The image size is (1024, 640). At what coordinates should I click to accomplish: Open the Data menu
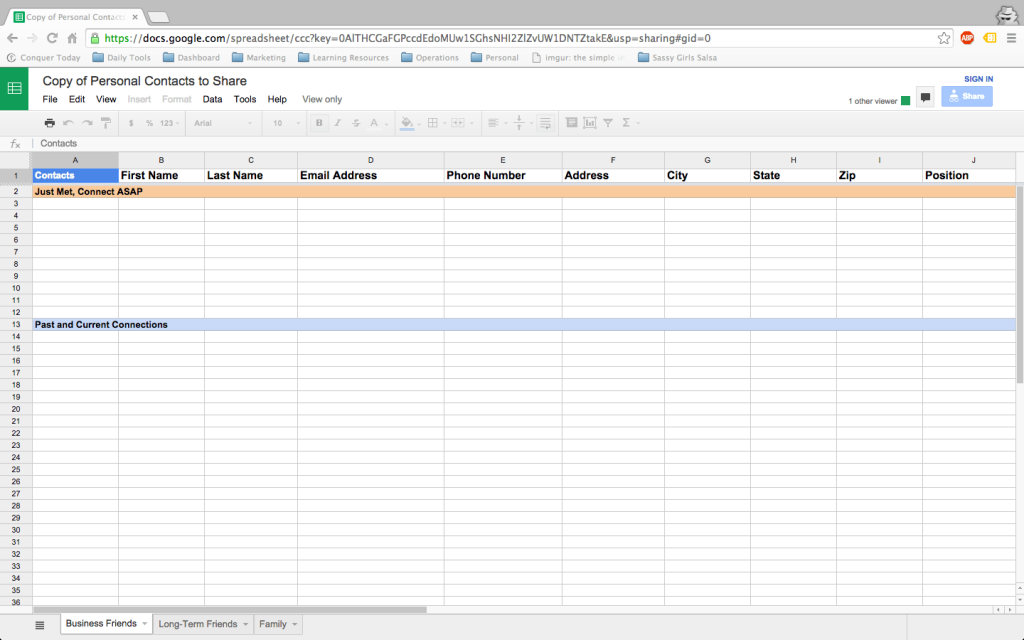coord(212,99)
